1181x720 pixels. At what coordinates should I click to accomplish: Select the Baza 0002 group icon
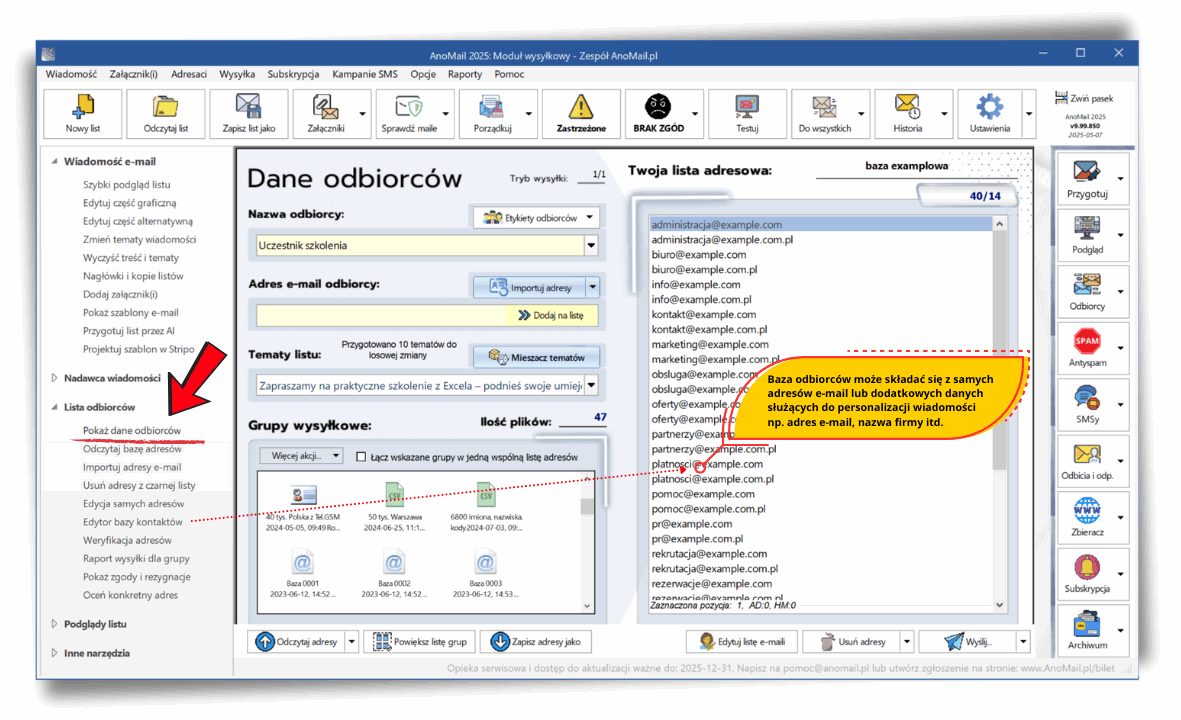[394, 574]
